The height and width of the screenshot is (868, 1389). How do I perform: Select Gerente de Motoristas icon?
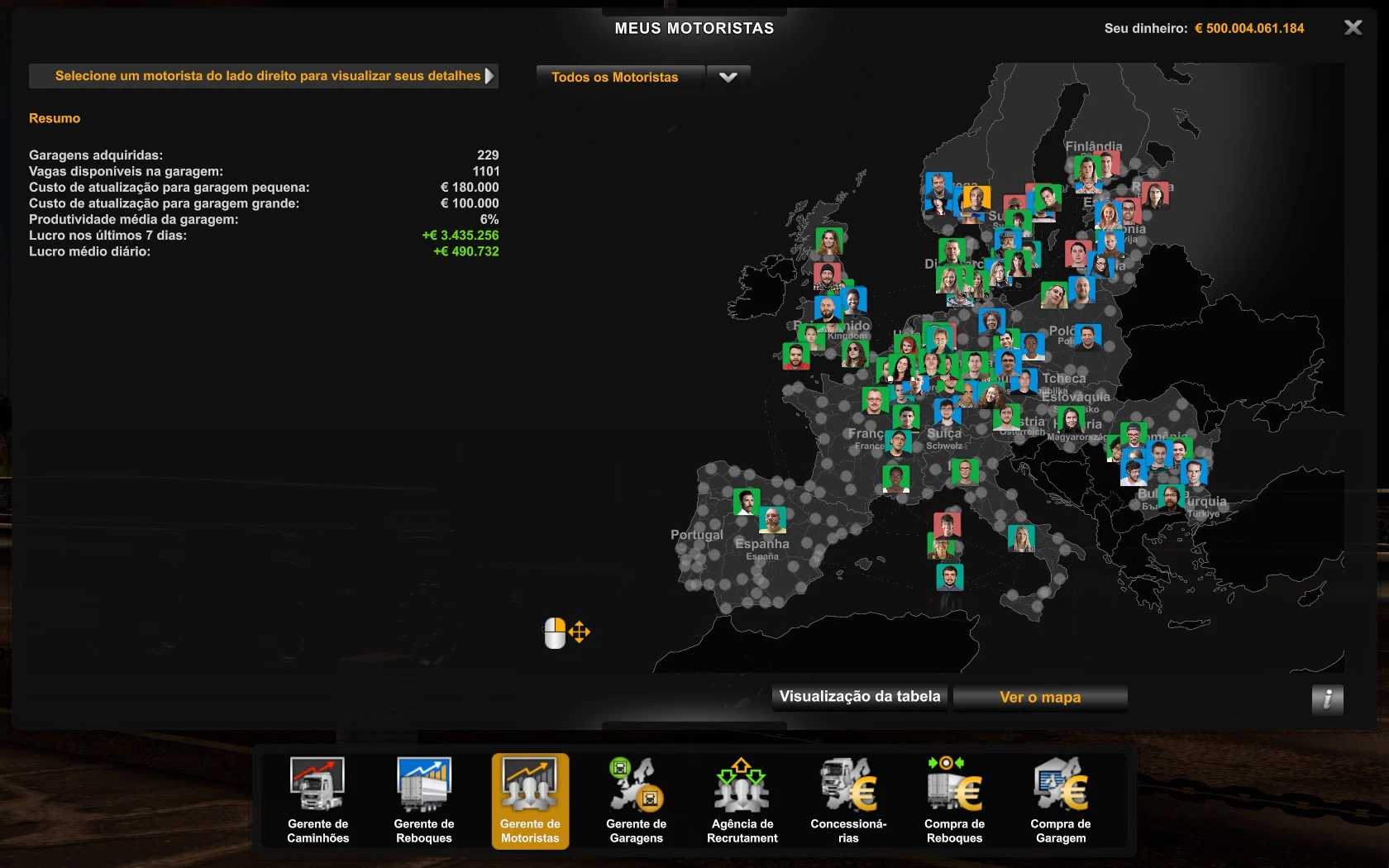click(x=530, y=799)
